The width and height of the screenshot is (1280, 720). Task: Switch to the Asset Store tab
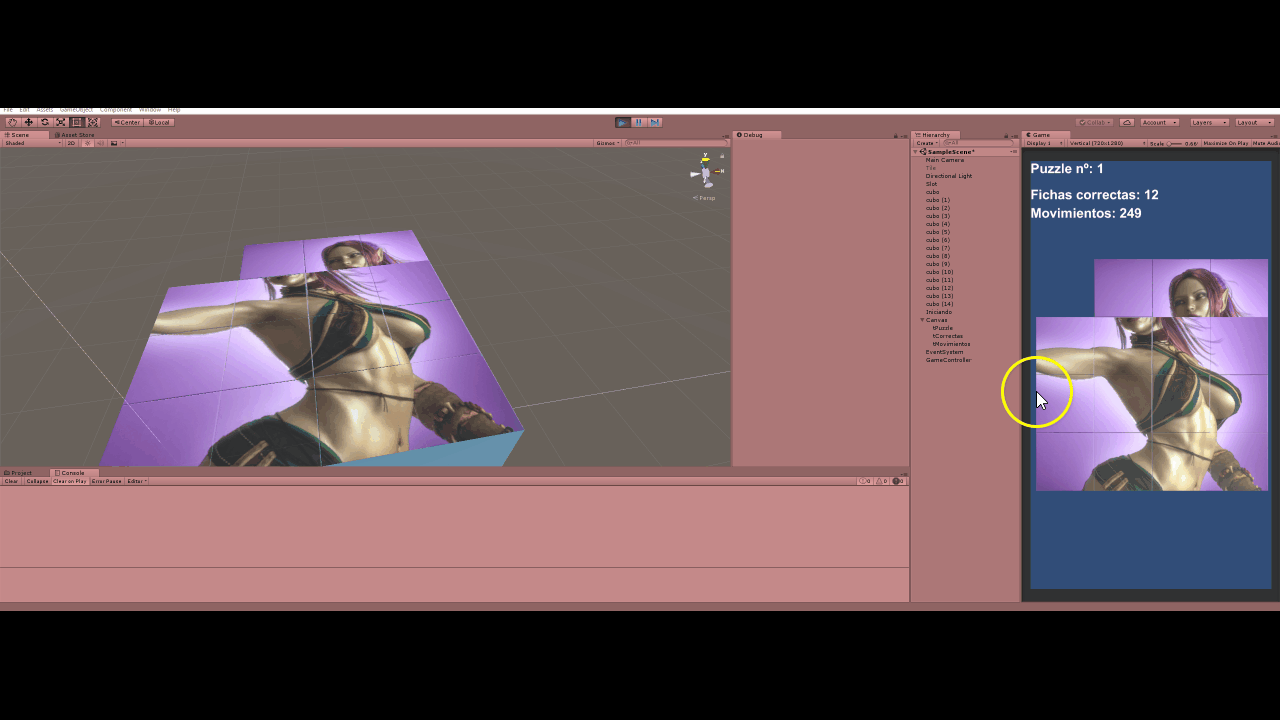coord(75,135)
